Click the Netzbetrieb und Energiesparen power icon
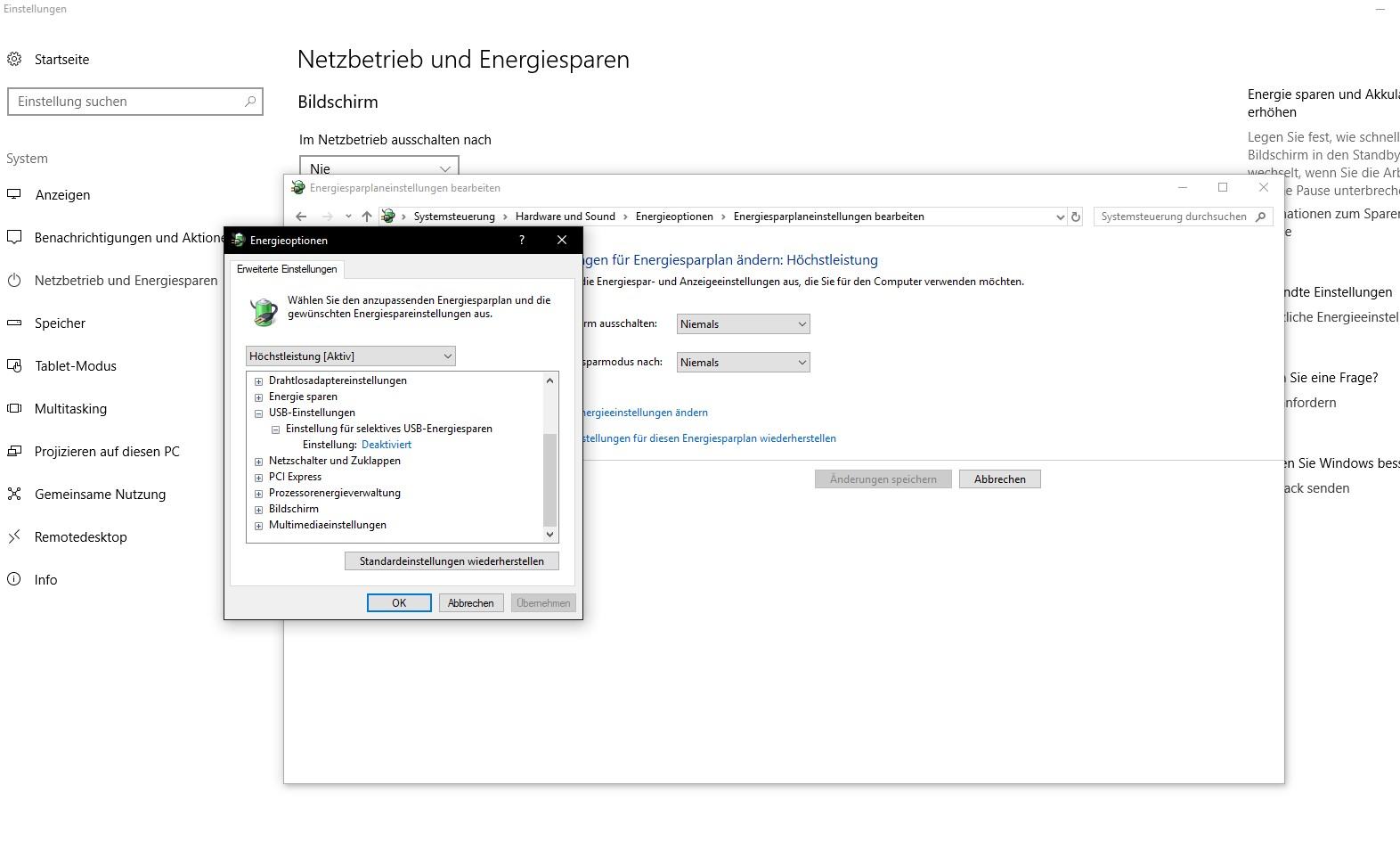Screen dimensions: 1400x859 (x=14, y=280)
